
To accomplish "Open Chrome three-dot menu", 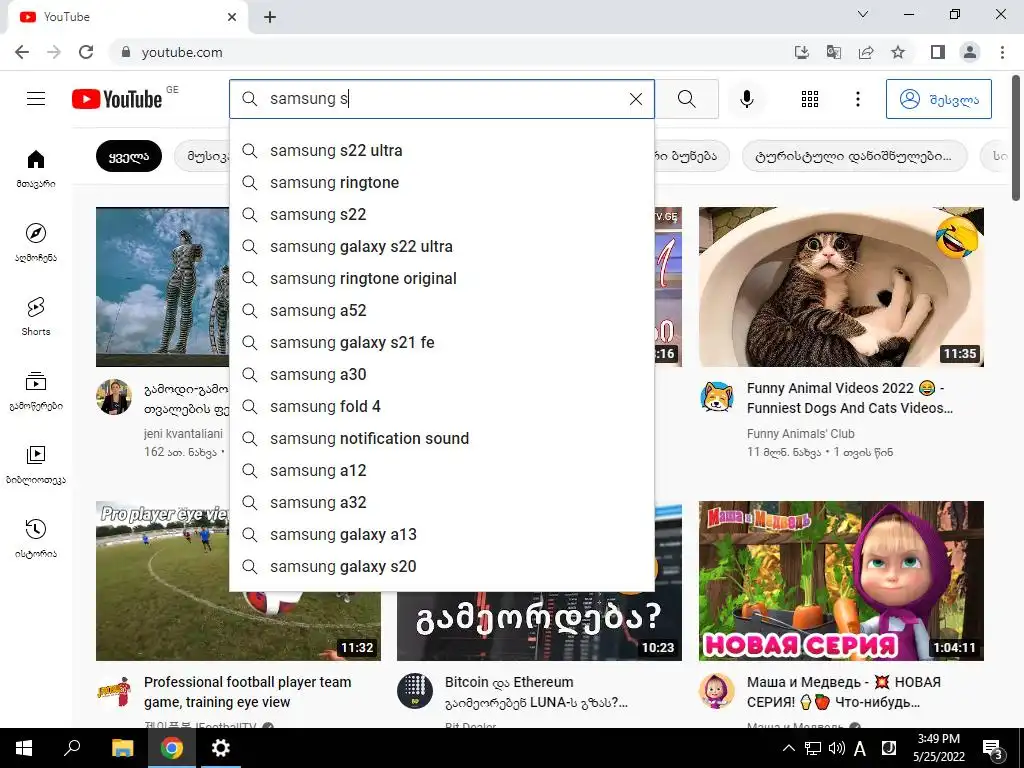I will [x=1002, y=52].
